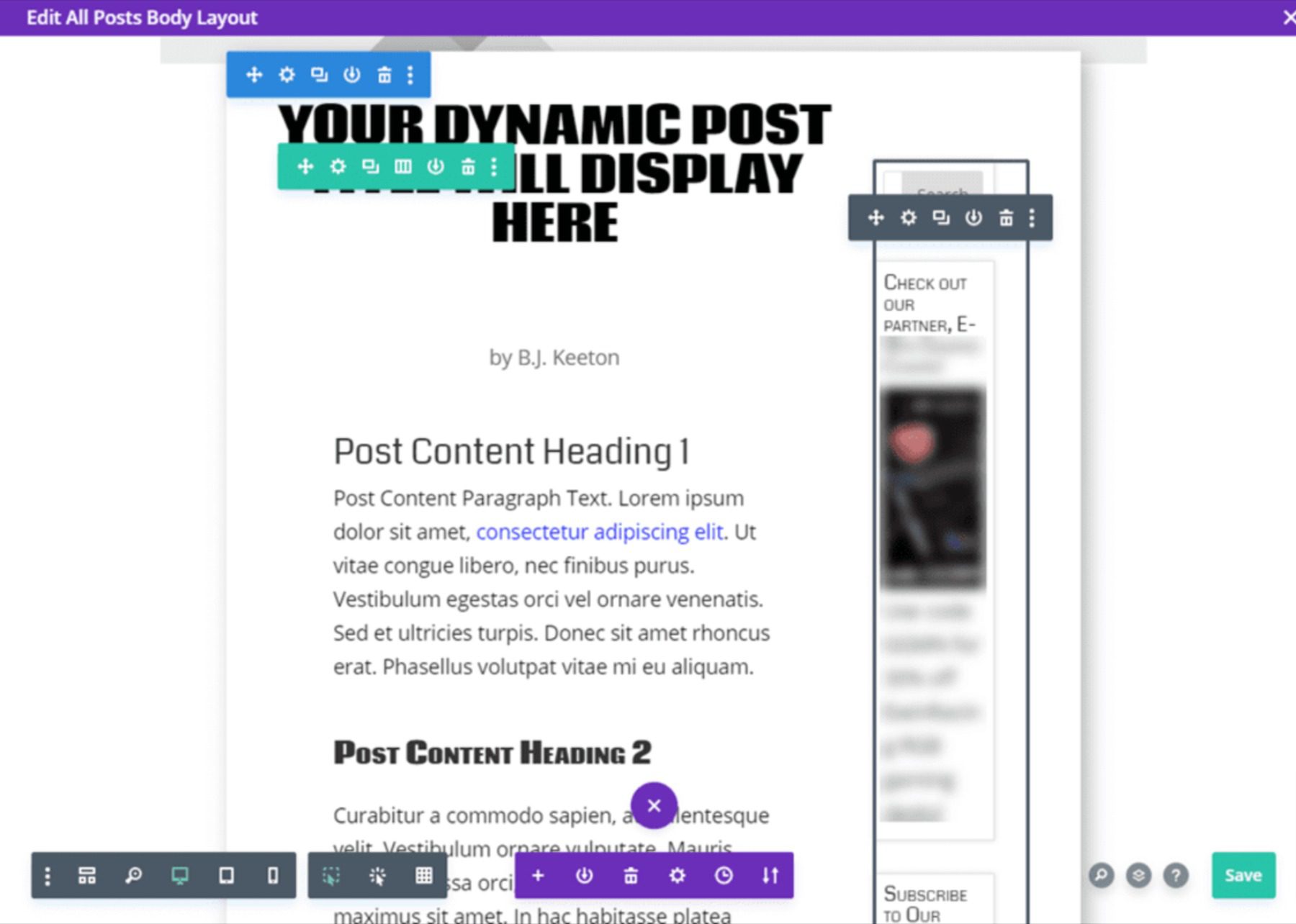Duplicate the row using the green toolbar icon
Screen dimensions: 1296x924
[x=369, y=166]
